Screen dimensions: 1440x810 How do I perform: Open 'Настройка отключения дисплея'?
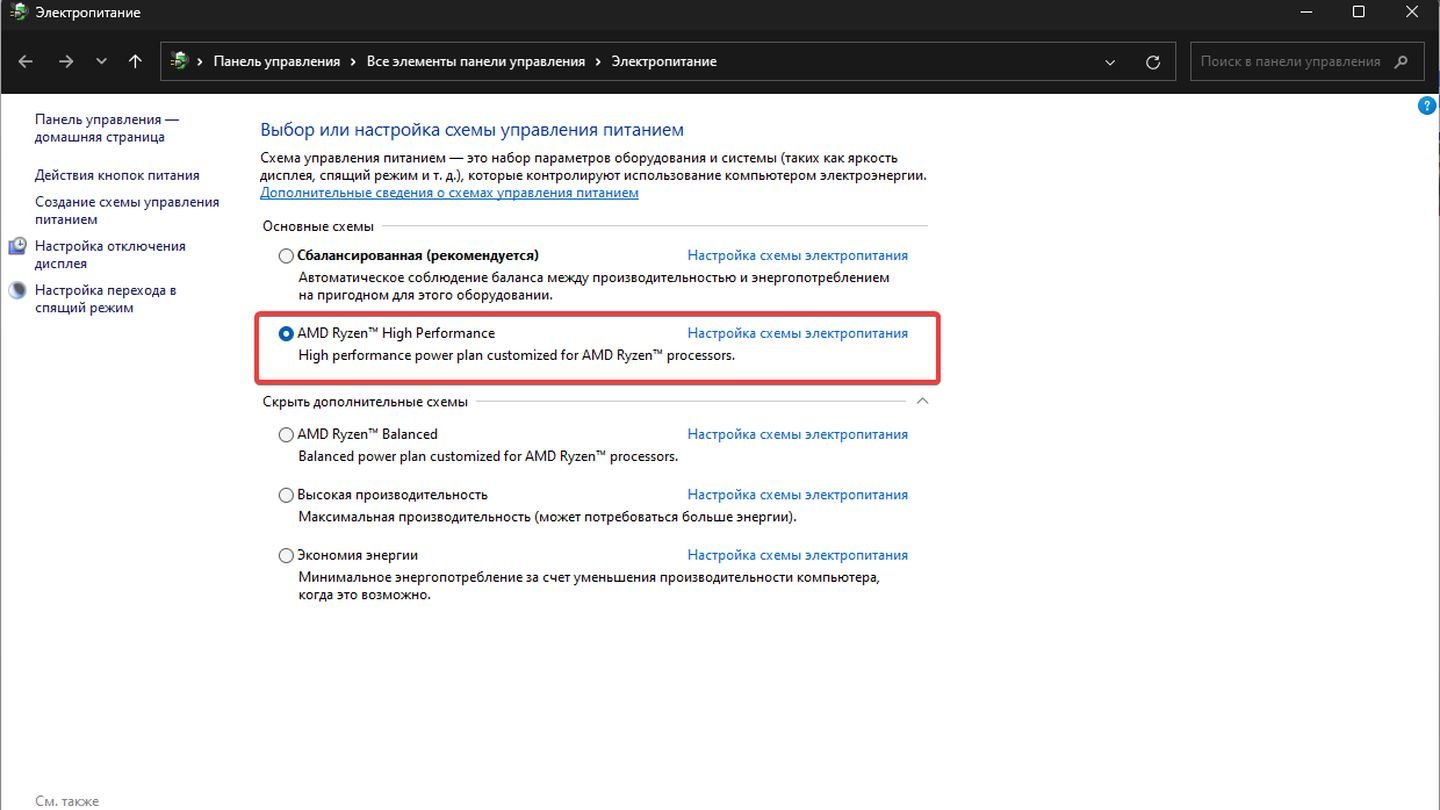[x=110, y=254]
